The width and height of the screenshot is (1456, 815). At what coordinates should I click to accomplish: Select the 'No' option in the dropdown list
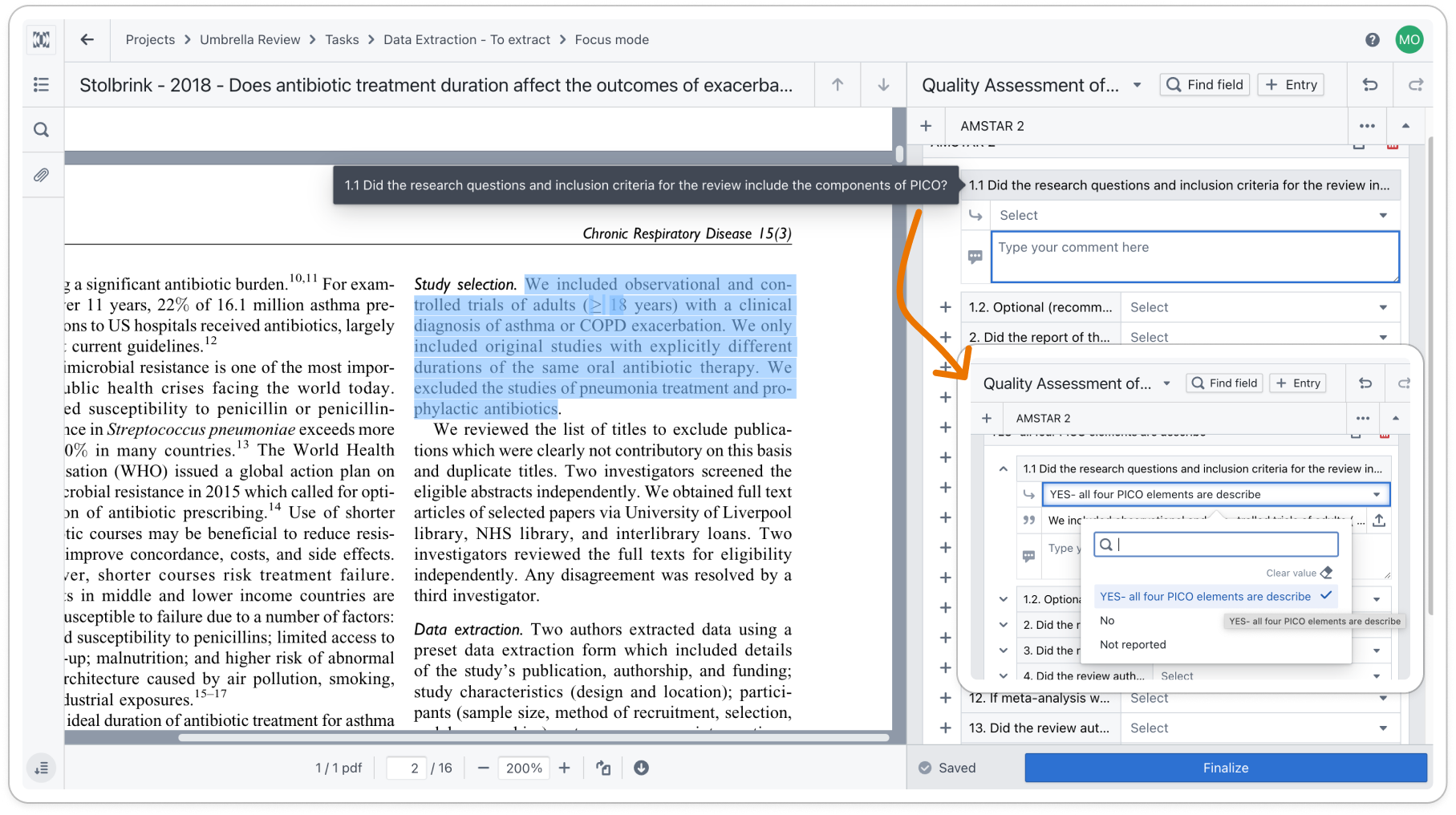(1107, 620)
